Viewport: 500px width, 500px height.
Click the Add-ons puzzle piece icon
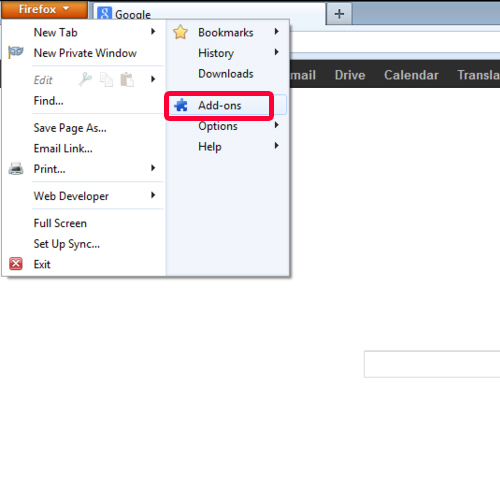coord(181,105)
